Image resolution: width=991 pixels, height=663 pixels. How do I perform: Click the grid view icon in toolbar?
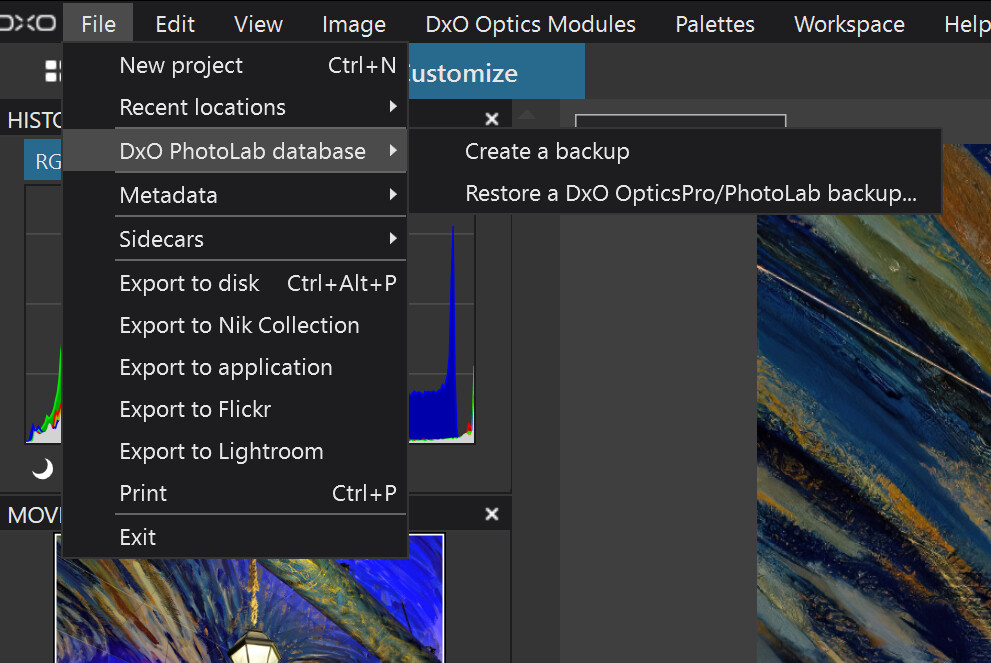(x=53, y=71)
